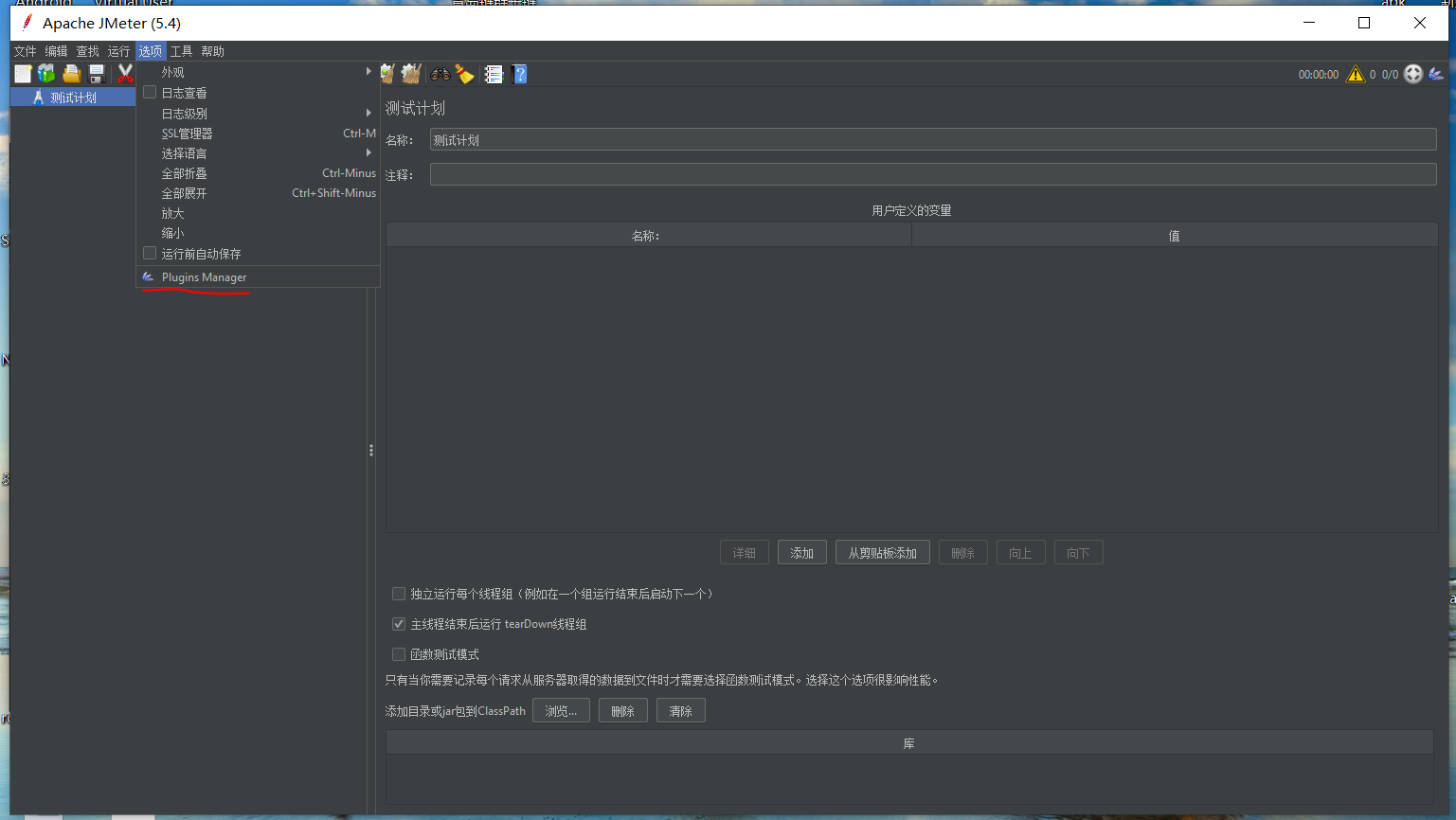Open Search with the binoculars icon
Image resolution: width=1456 pixels, height=820 pixels.
pyautogui.click(x=440, y=74)
